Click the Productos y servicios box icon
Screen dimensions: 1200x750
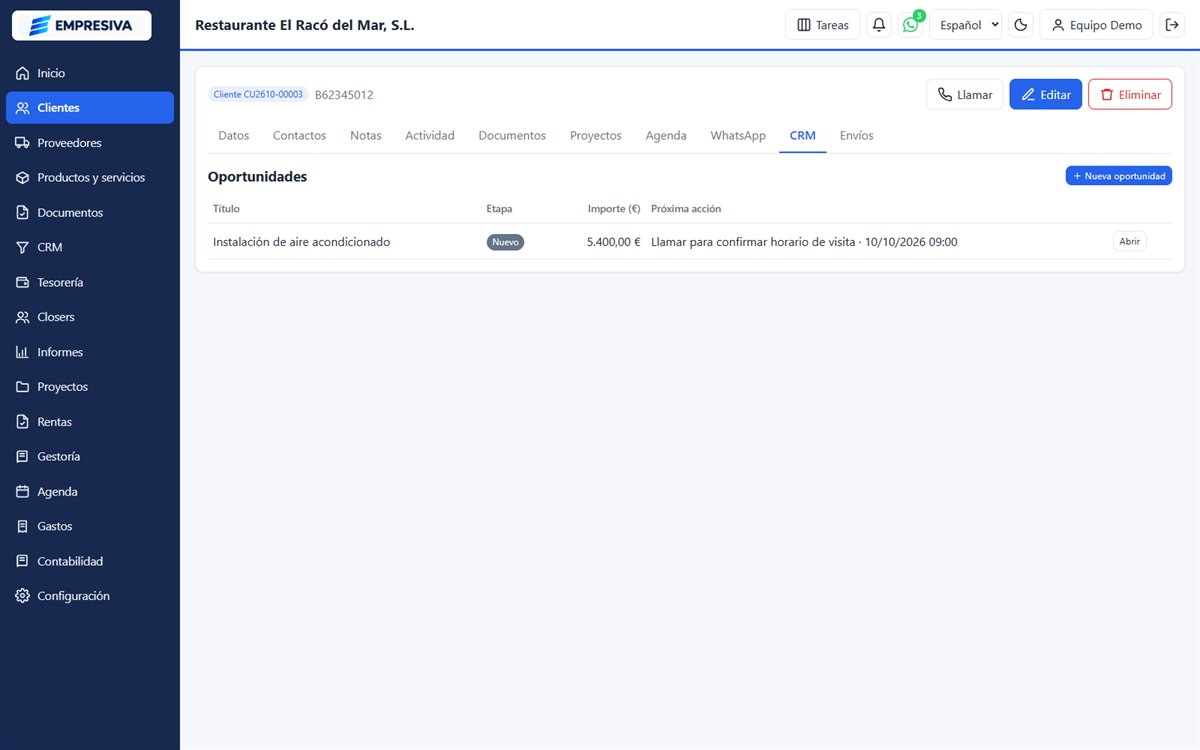(23, 178)
